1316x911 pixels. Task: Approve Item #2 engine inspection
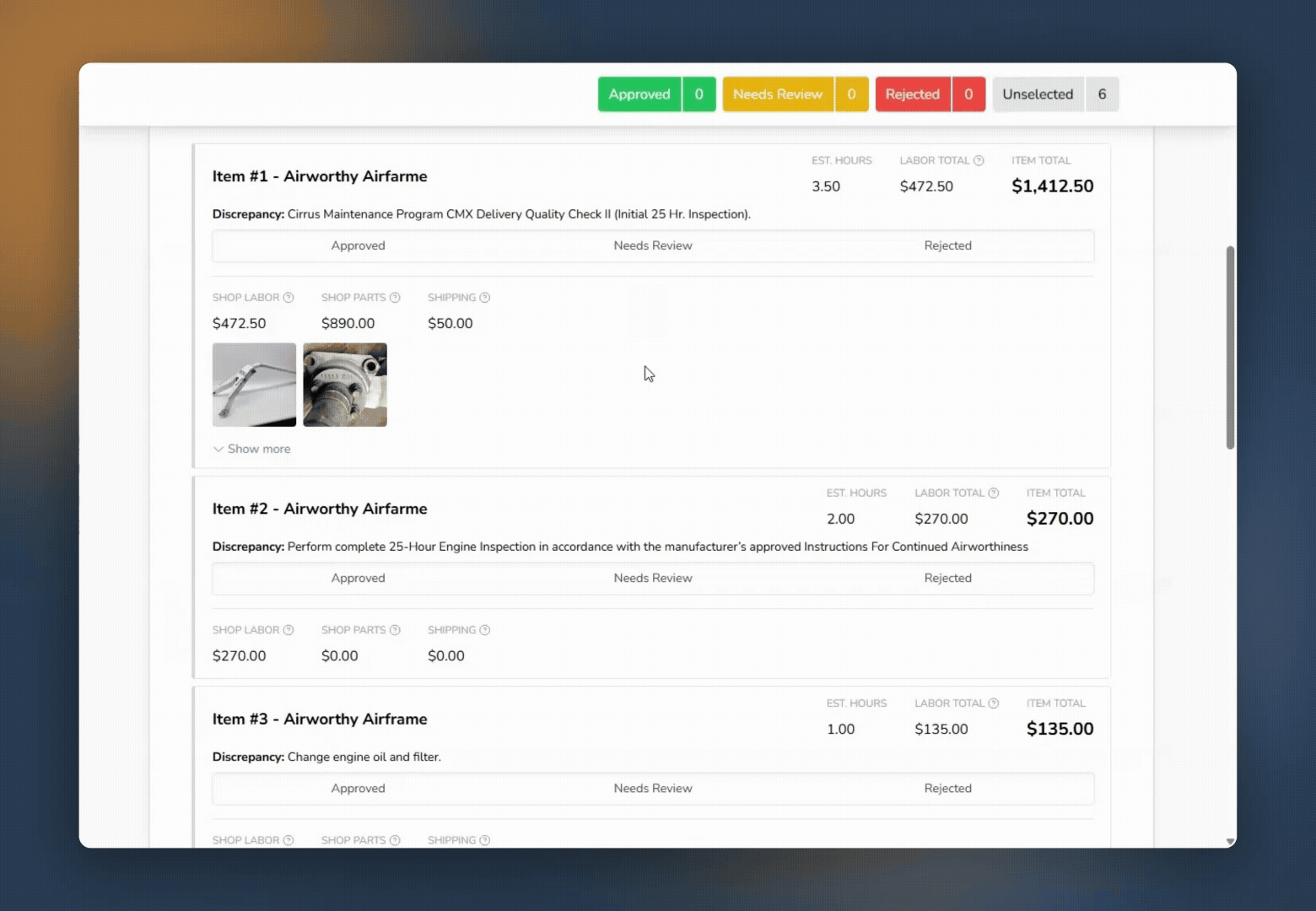click(x=358, y=579)
